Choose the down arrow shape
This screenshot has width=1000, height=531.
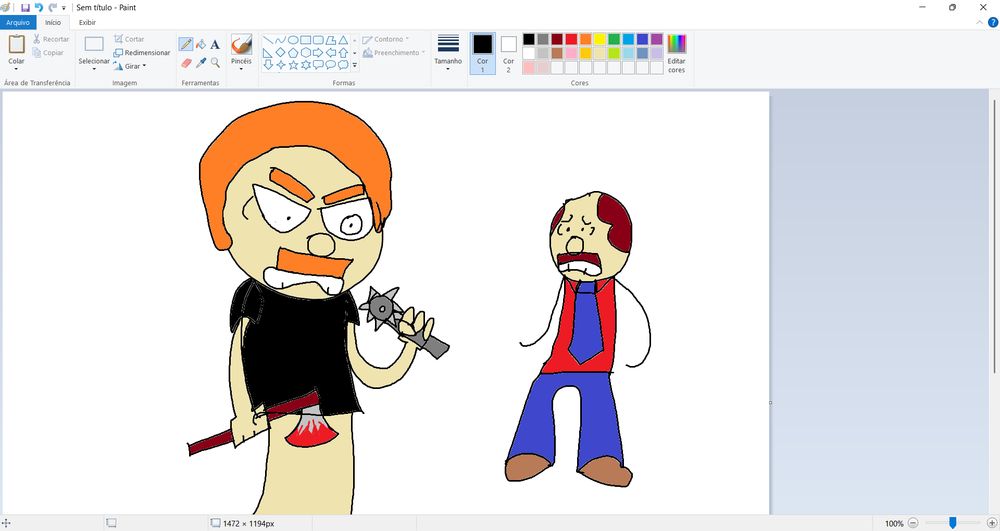click(x=268, y=64)
